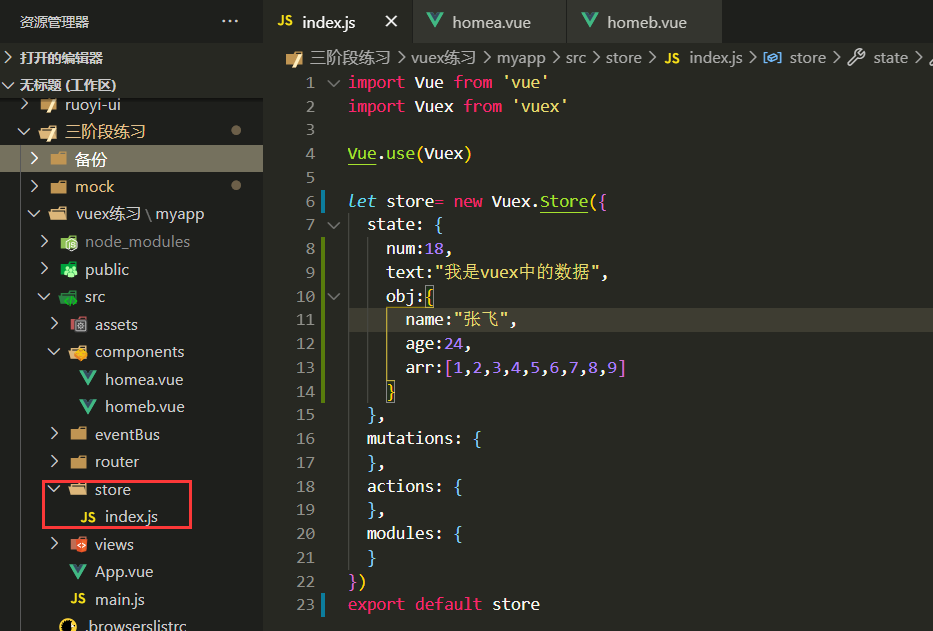Collapse the 三阶段练习 folder chevron

24,132
